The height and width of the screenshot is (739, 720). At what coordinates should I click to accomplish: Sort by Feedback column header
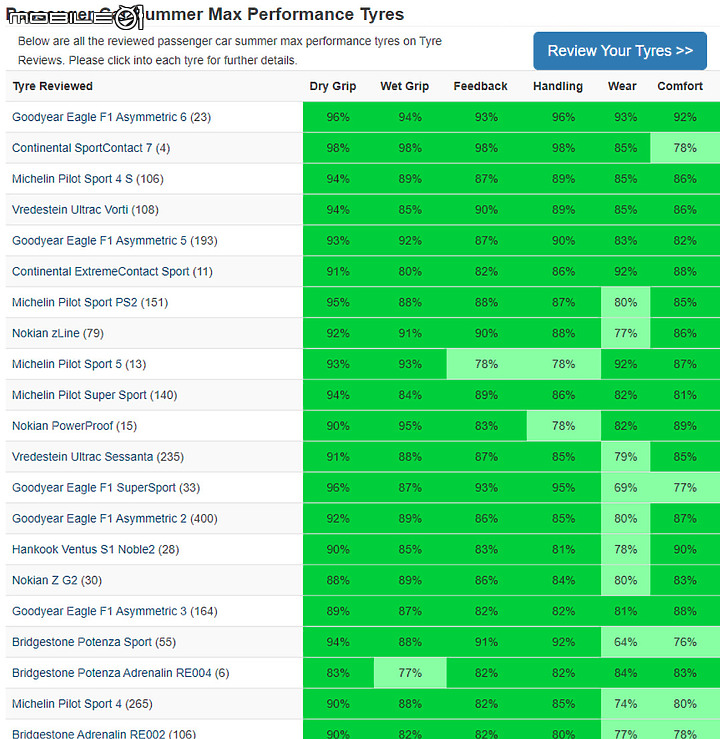(480, 86)
